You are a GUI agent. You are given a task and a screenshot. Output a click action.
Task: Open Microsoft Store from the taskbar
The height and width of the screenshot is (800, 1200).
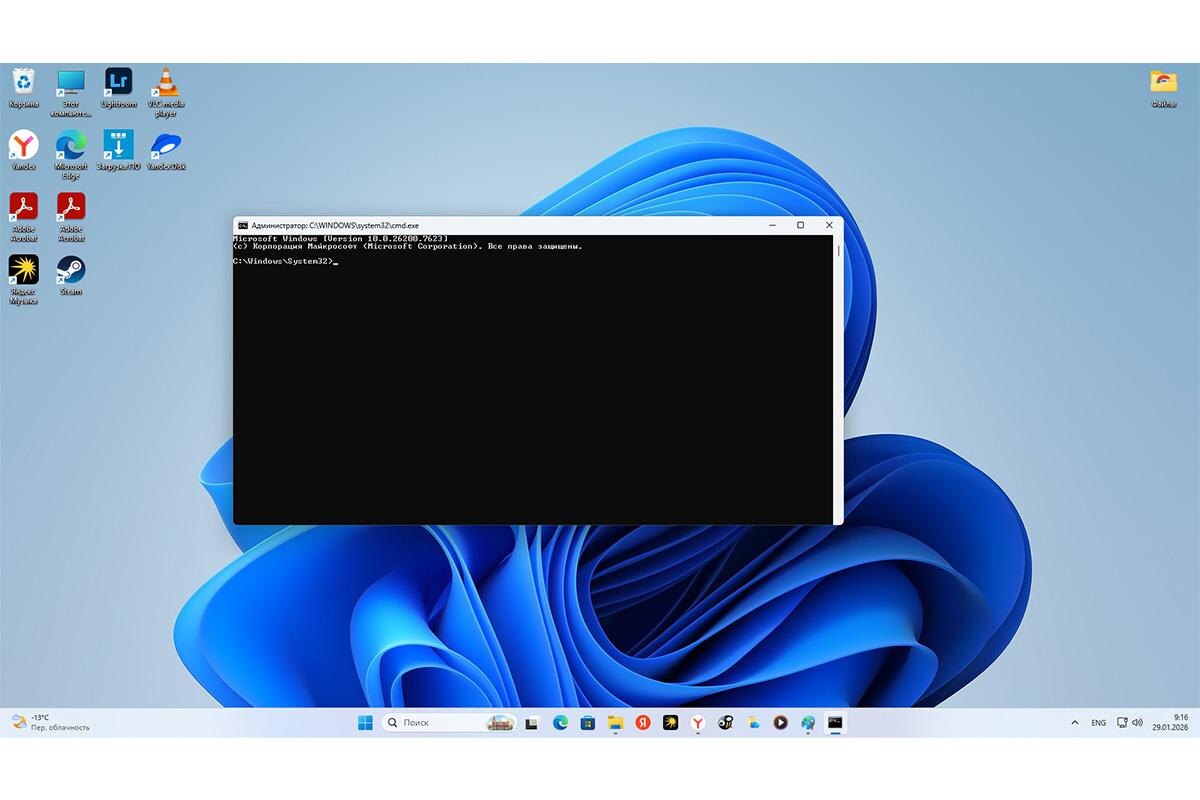(588, 723)
